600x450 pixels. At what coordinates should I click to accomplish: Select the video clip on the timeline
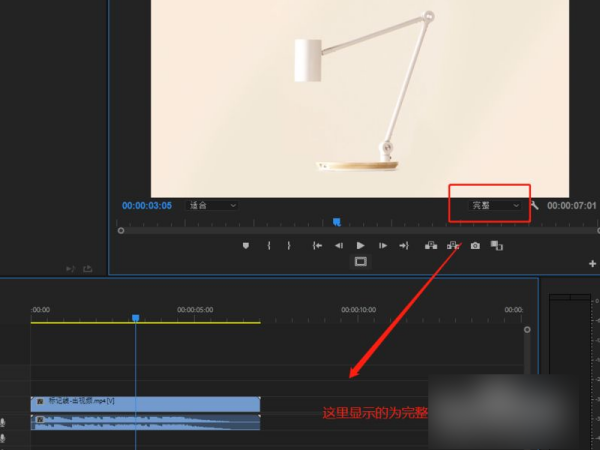(147, 401)
